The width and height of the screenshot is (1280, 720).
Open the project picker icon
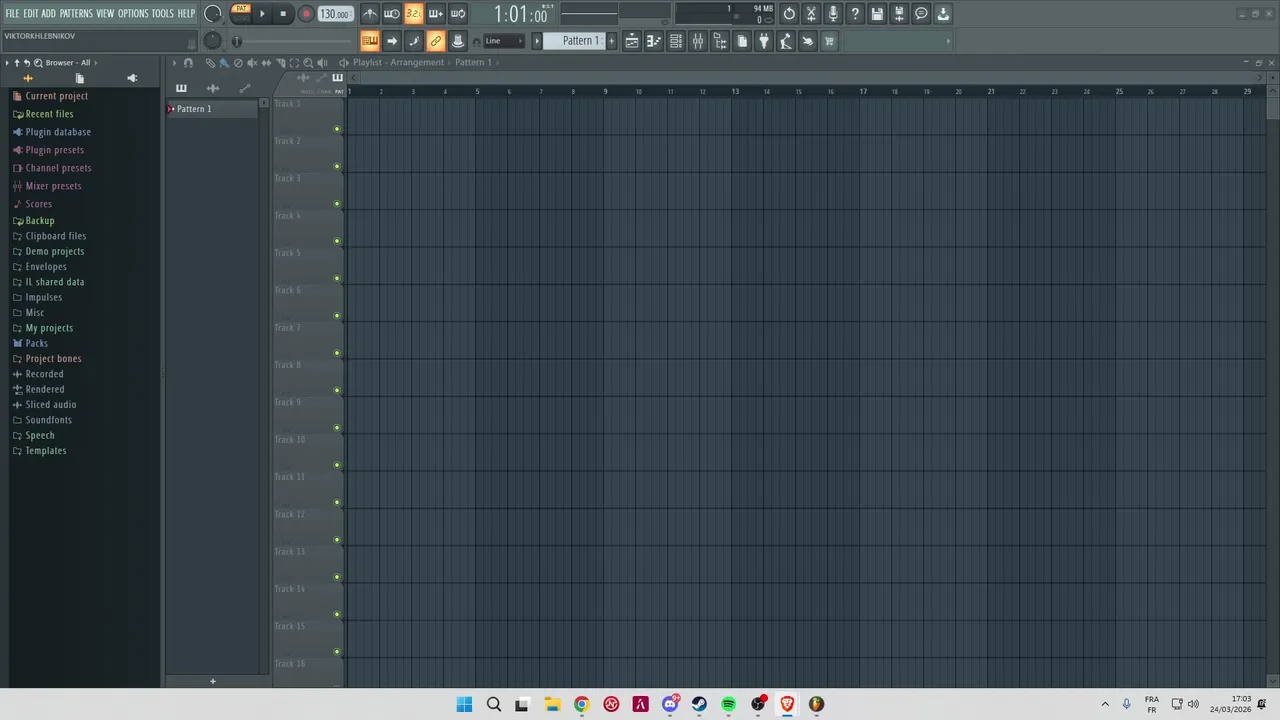click(x=742, y=41)
